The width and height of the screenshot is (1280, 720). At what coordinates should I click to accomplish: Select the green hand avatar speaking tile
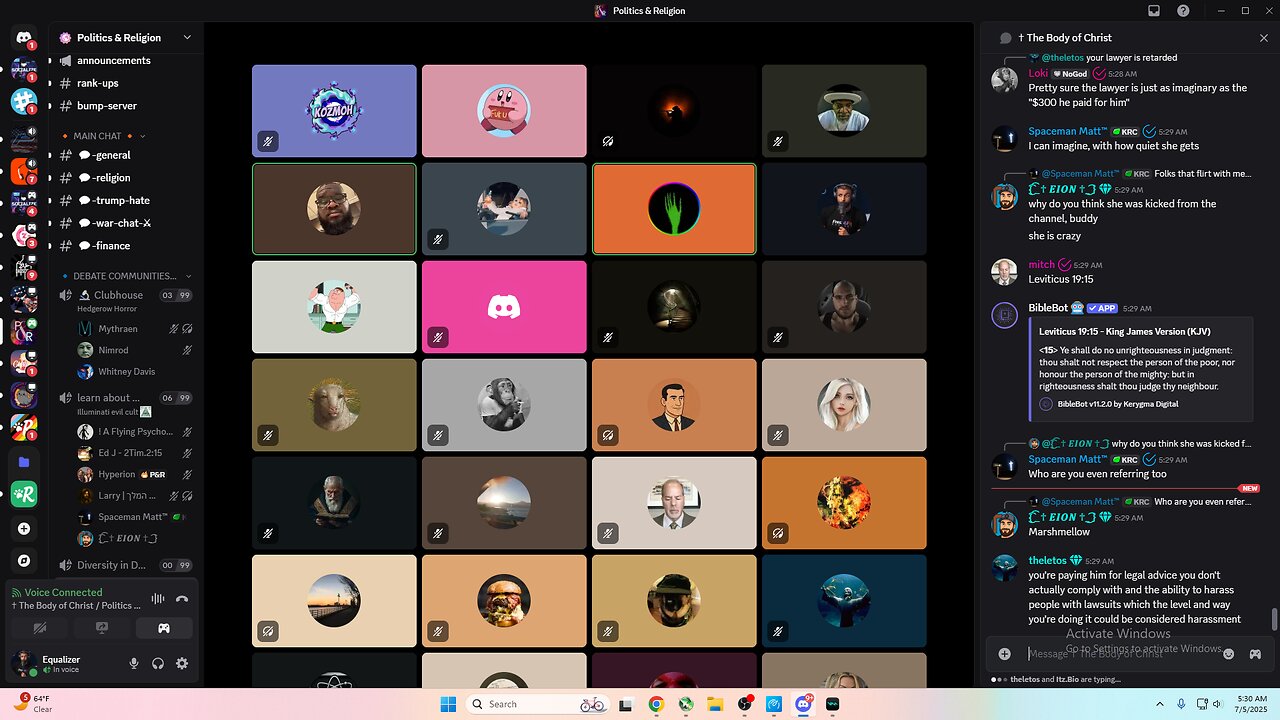pos(674,209)
